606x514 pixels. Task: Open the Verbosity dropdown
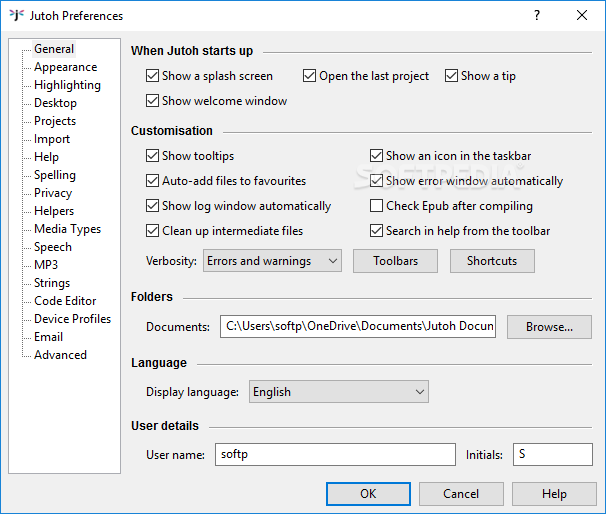272,261
